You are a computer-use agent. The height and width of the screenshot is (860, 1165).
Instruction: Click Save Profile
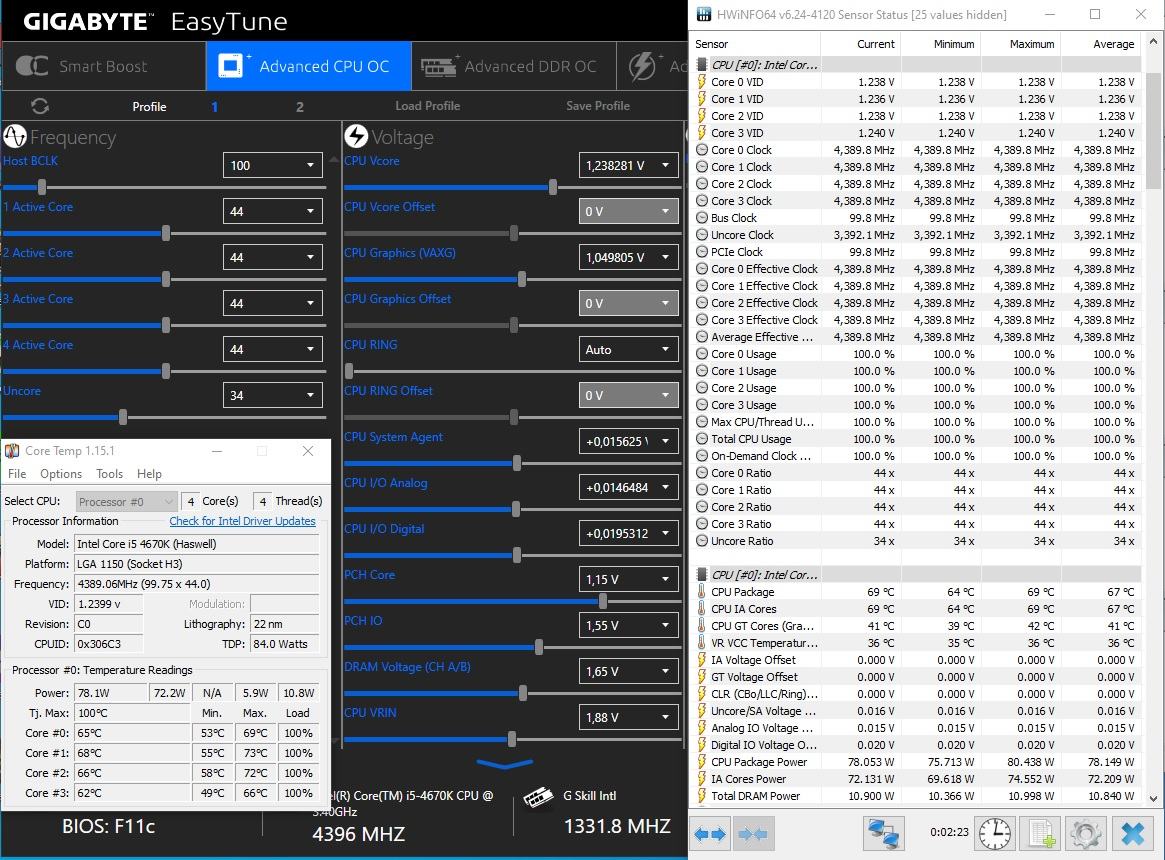click(x=598, y=106)
